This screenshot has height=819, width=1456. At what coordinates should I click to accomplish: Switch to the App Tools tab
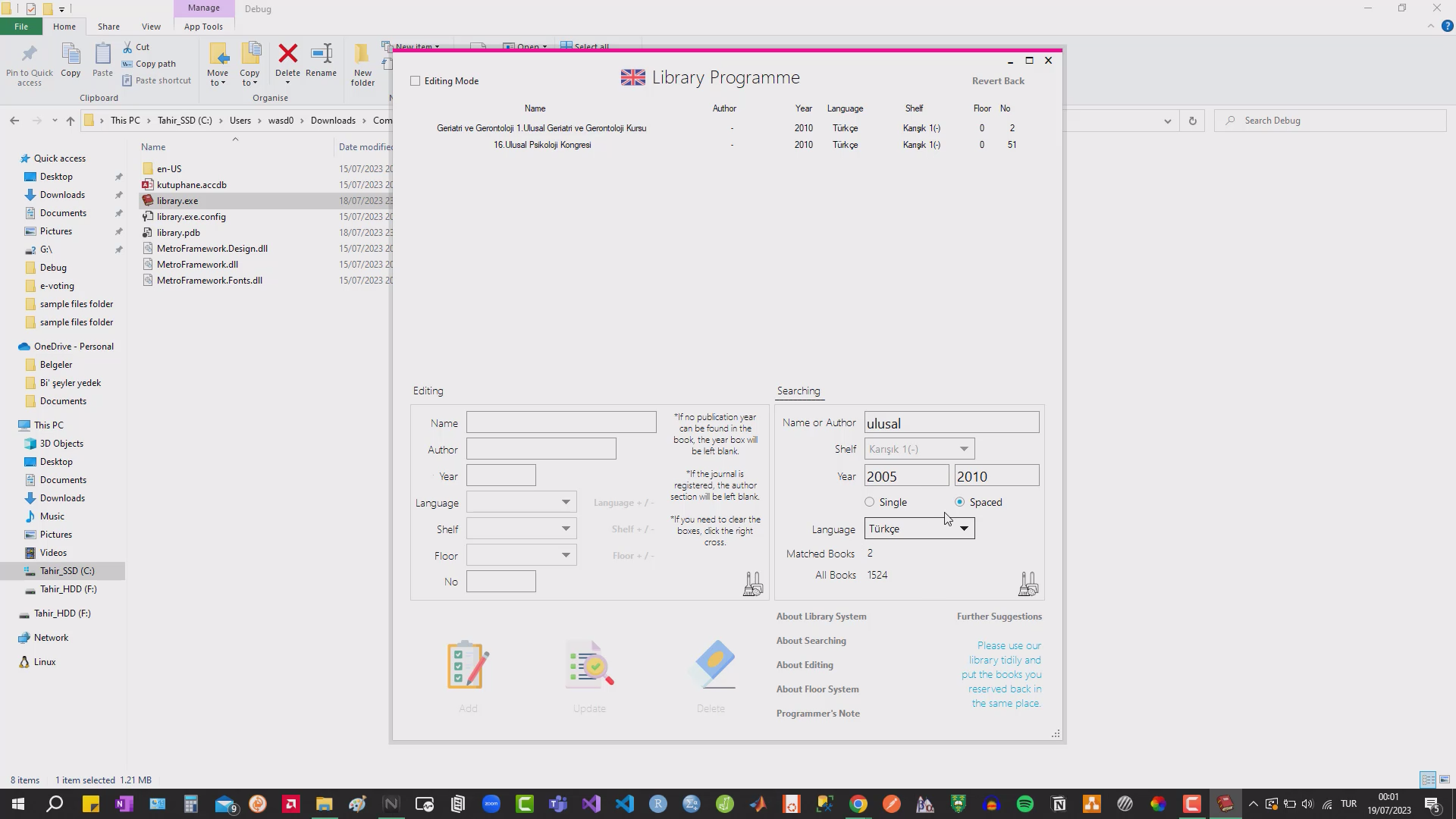pyautogui.click(x=203, y=27)
